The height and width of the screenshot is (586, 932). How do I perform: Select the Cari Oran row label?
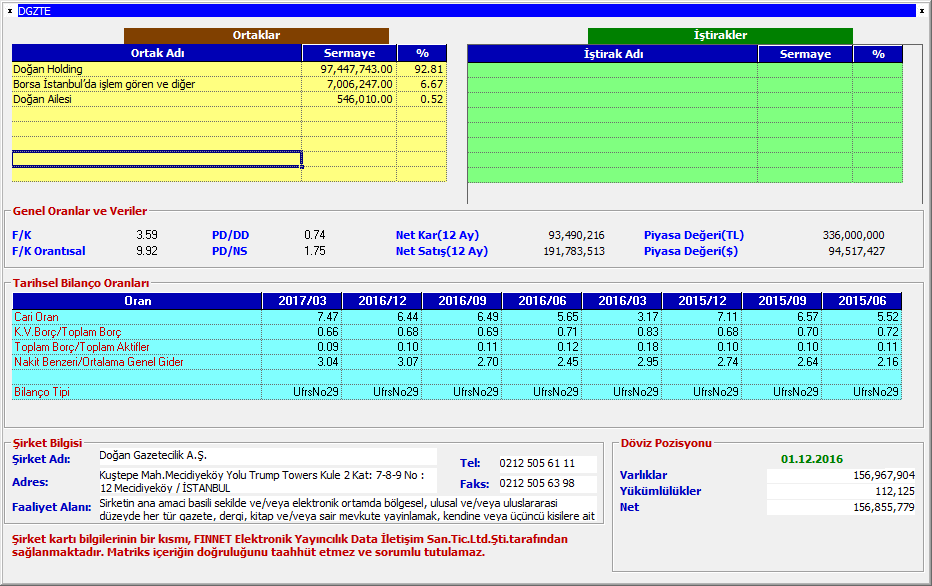click(x=36, y=317)
